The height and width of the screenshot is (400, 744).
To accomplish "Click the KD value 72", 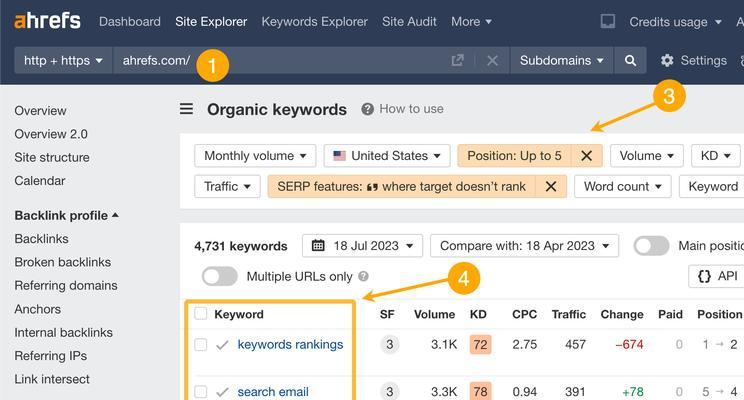I will tap(480, 344).
